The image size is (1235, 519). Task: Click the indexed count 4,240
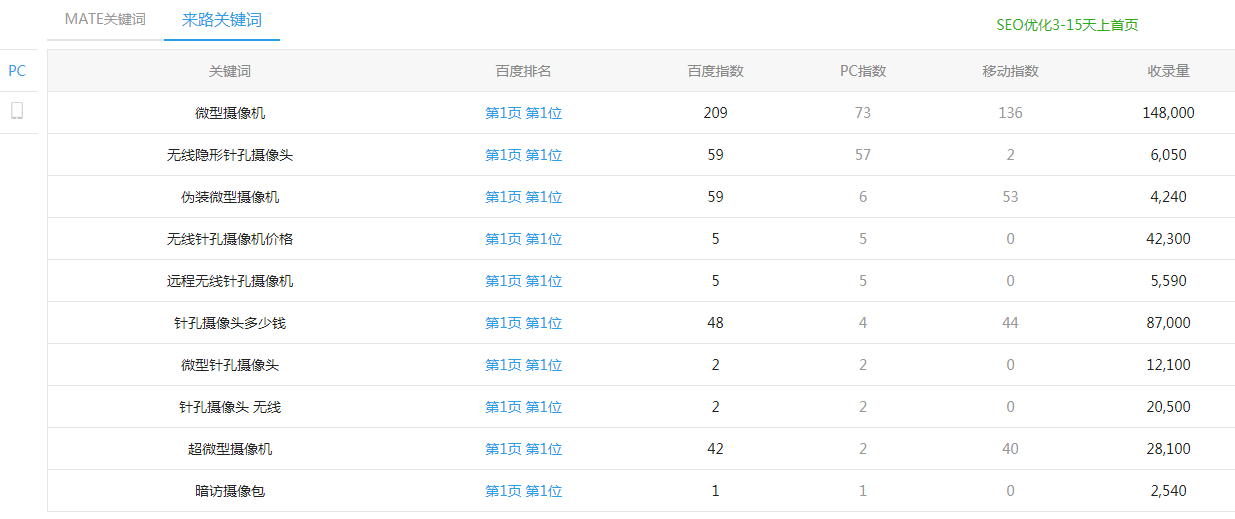(x=1168, y=197)
